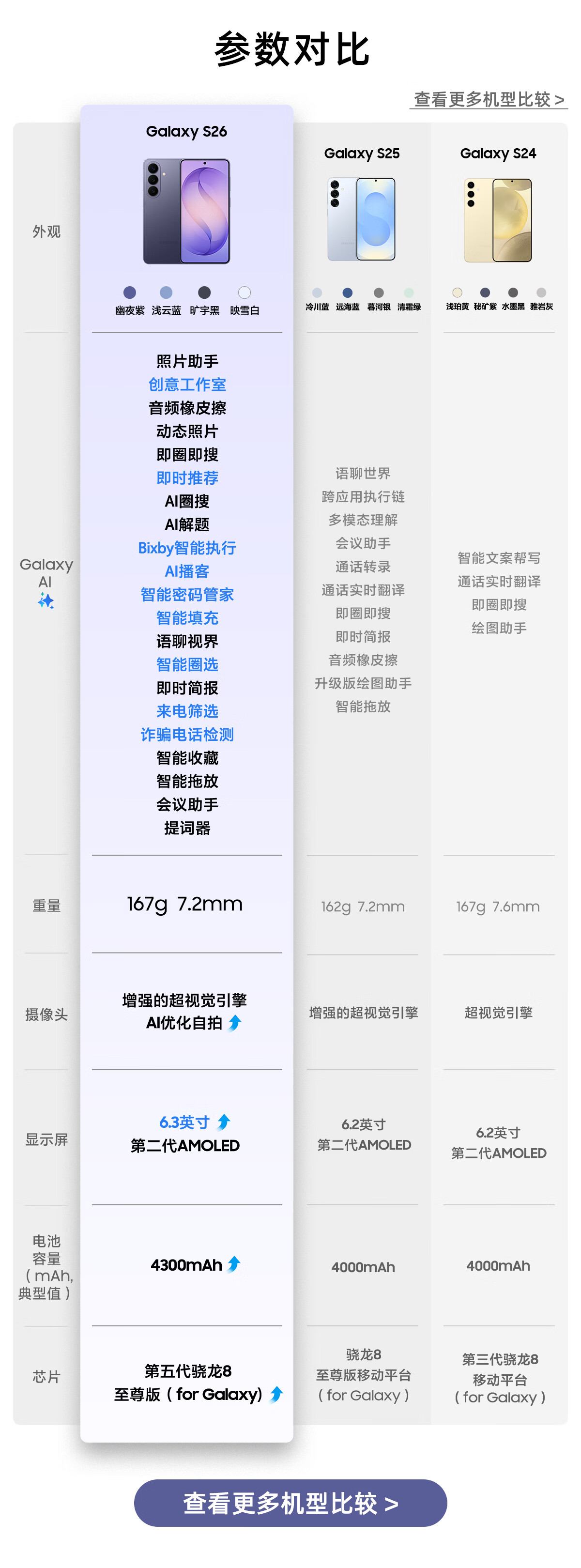The width and height of the screenshot is (581, 1568).
Task: Open the 创意工作室 feature link
Action: (x=187, y=384)
